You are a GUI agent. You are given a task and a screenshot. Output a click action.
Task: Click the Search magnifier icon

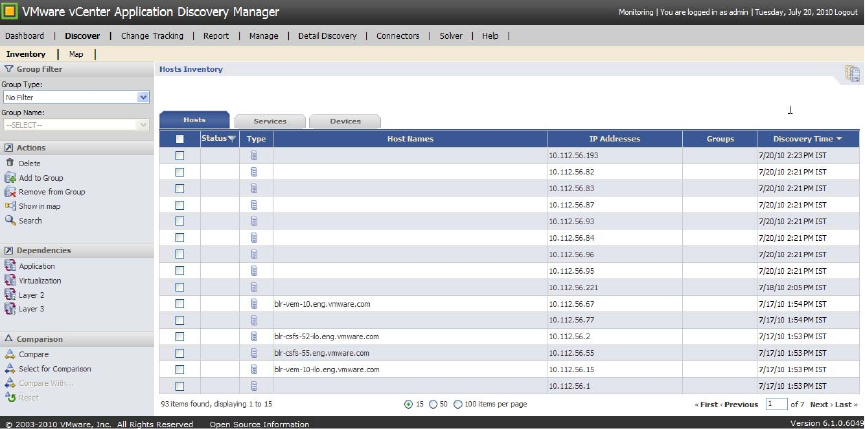[x=10, y=220]
